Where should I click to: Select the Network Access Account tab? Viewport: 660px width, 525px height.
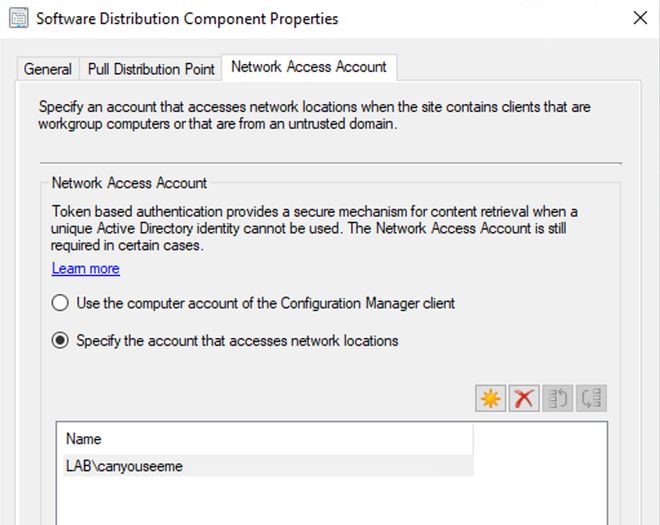point(308,67)
